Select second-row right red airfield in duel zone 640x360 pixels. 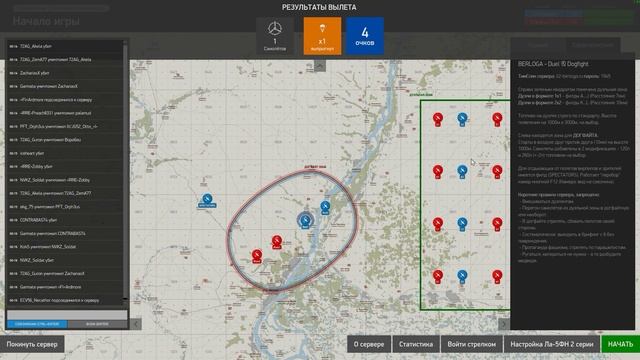[497, 171]
